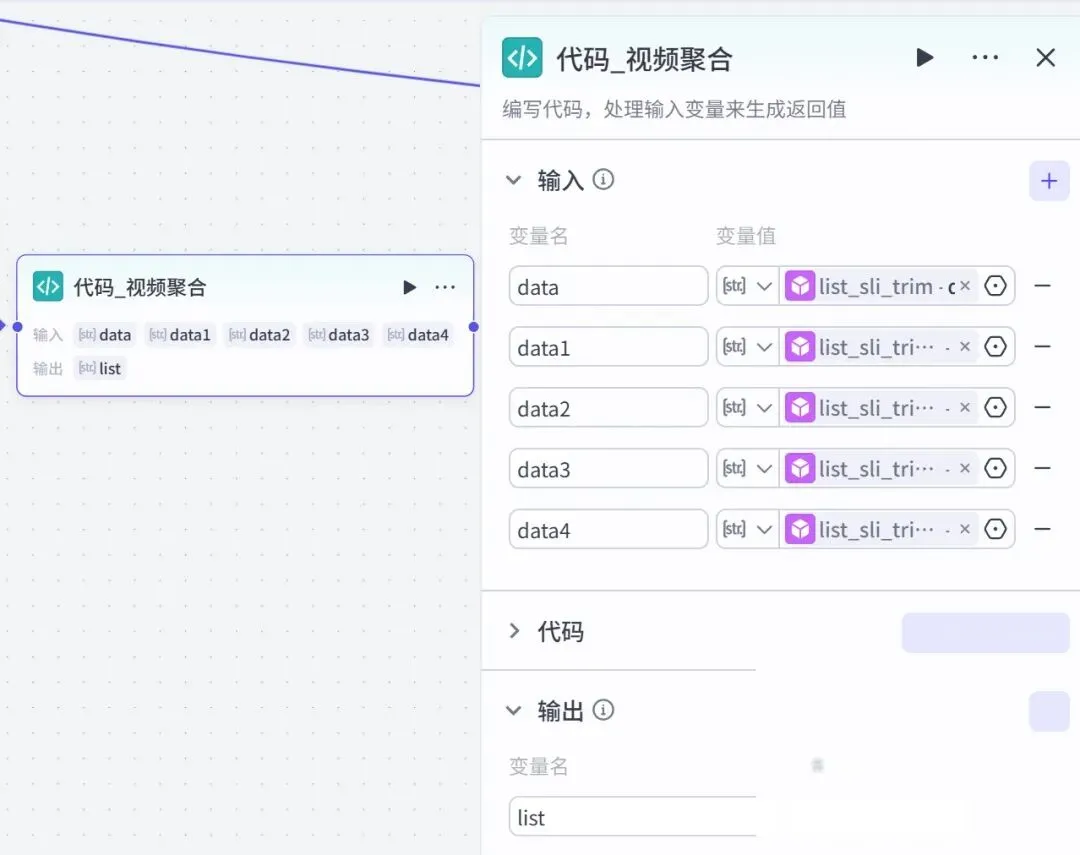Remove the data input row
This screenshot has height=855, width=1080.
pos(1043,286)
